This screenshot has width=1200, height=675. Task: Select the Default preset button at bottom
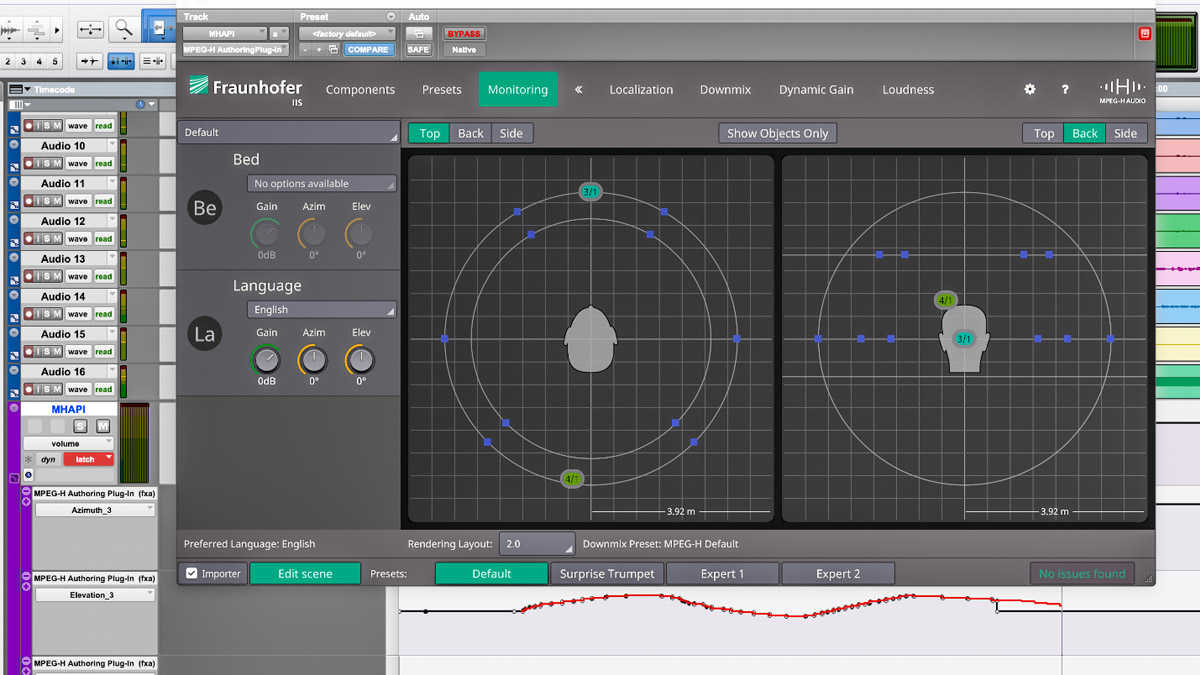(491, 573)
